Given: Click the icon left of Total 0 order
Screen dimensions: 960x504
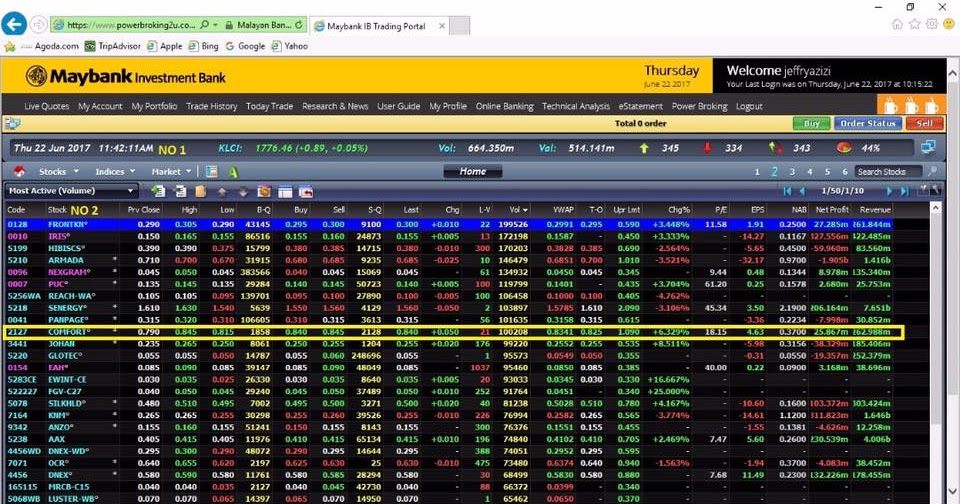Looking at the screenshot, I should [x=12, y=123].
